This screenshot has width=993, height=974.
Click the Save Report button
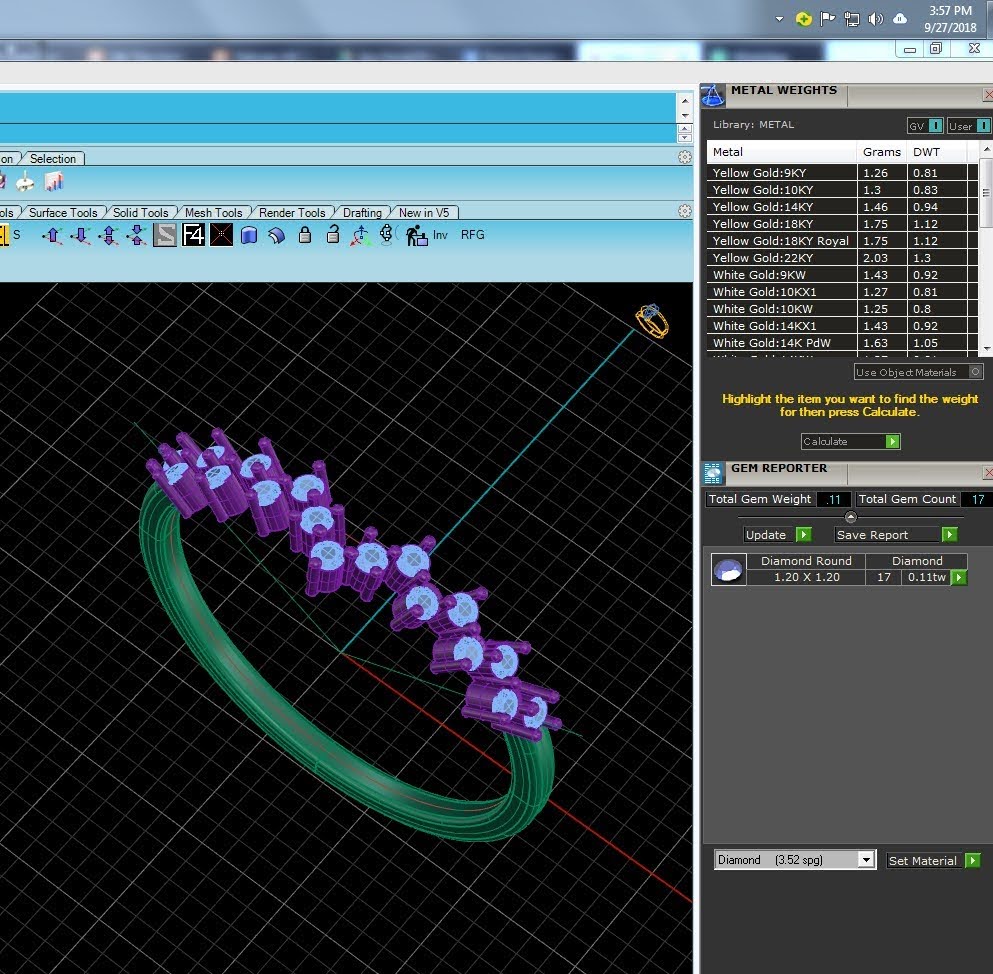(x=895, y=534)
